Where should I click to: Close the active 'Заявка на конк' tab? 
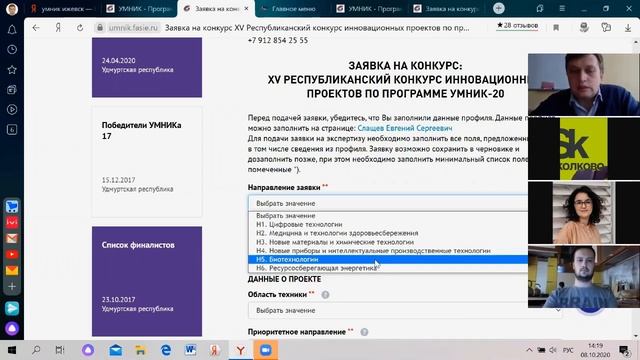tap(246, 9)
